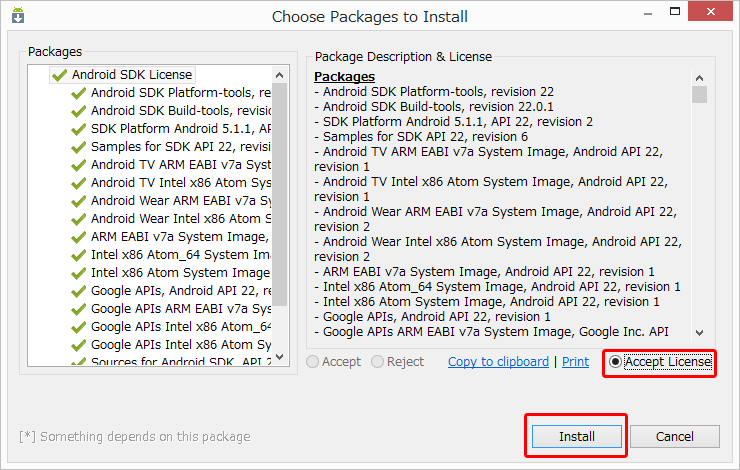Click checkmark beside SDK Platform Android 5.1.1
Image resolution: width=740 pixels, height=470 pixels.
click(x=78, y=129)
